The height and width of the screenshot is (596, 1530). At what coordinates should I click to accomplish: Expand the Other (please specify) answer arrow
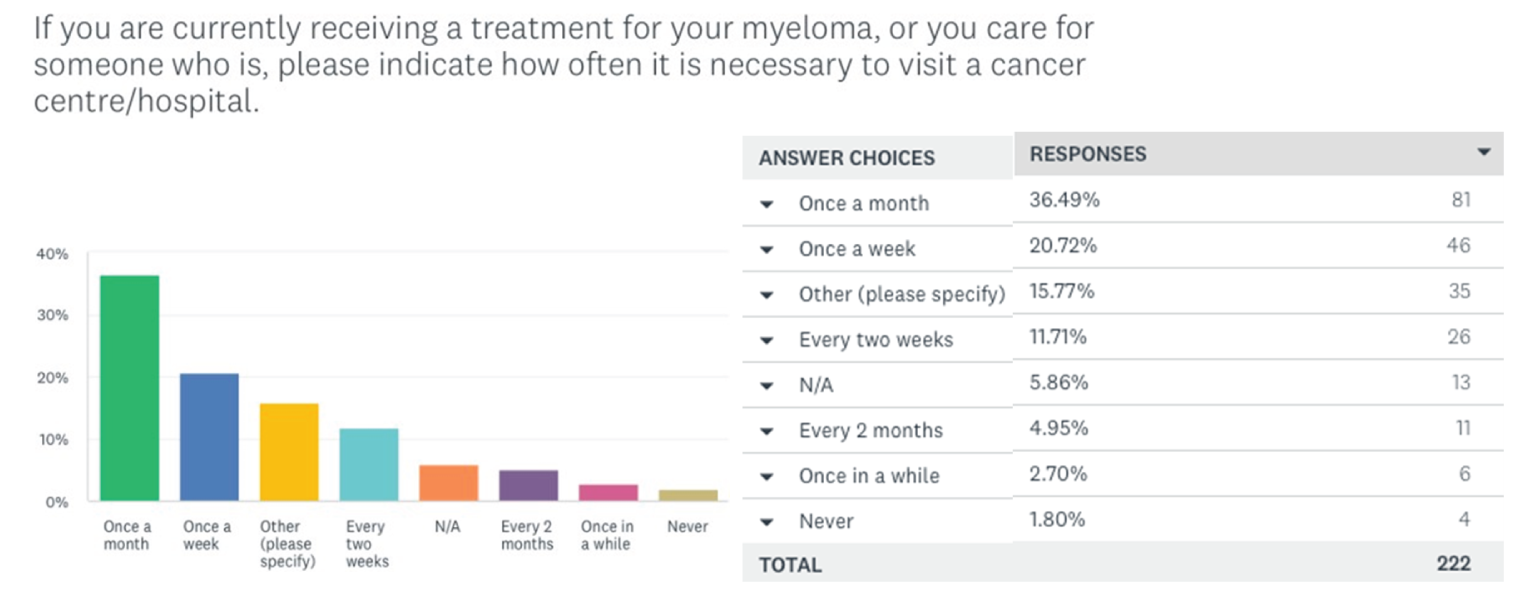[767, 295]
